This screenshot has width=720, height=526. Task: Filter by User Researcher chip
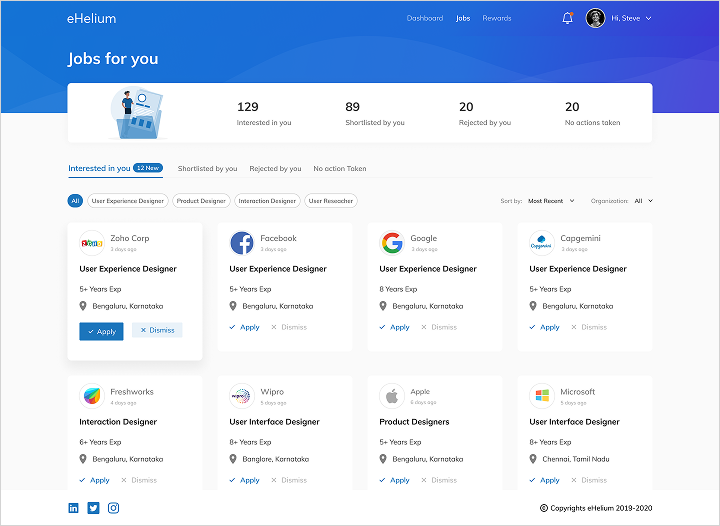(331, 201)
